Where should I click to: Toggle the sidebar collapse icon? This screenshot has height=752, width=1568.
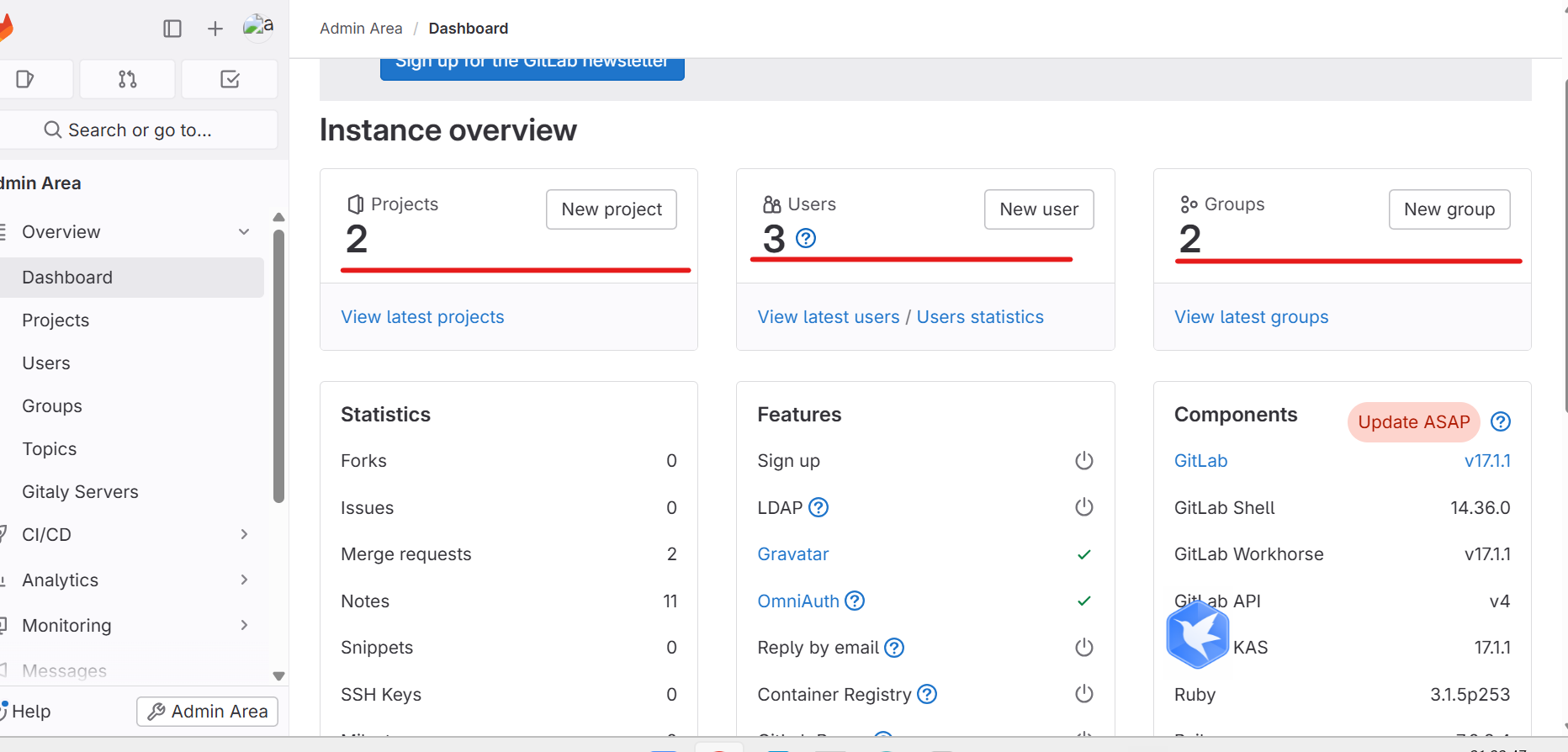point(172,29)
